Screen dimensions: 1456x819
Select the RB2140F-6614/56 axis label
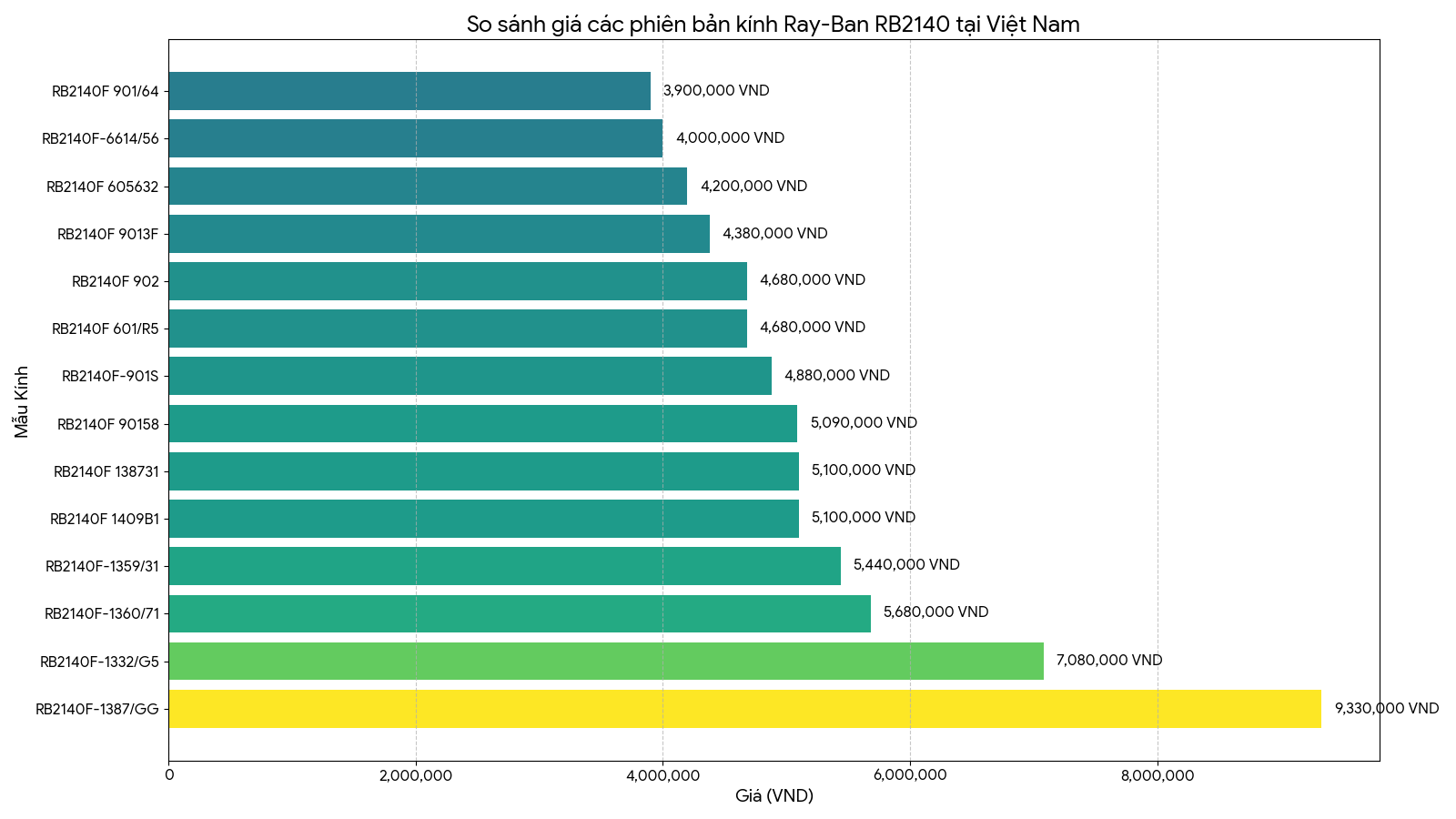coord(100,139)
